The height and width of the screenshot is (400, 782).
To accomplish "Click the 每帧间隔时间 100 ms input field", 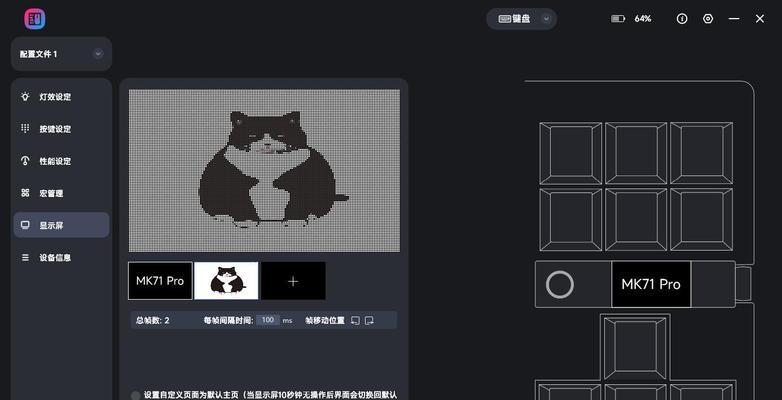I will click(x=268, y=320).
